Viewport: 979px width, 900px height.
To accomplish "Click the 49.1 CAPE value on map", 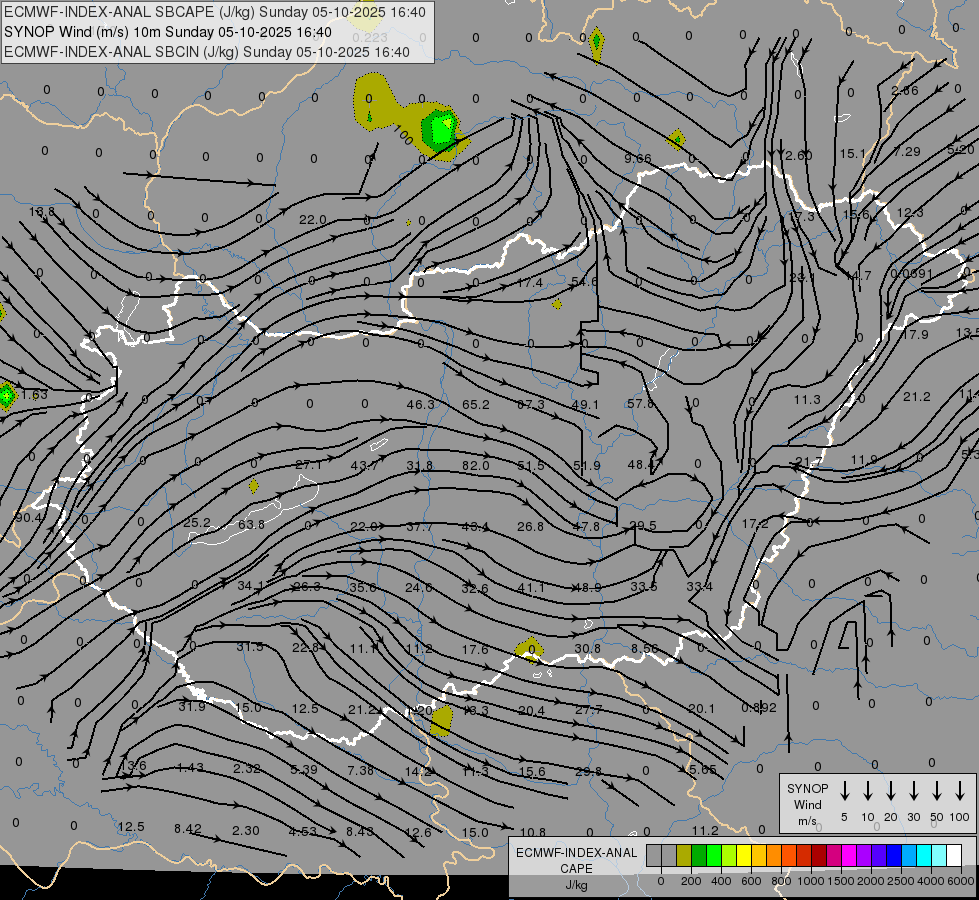I will point(585,405).
